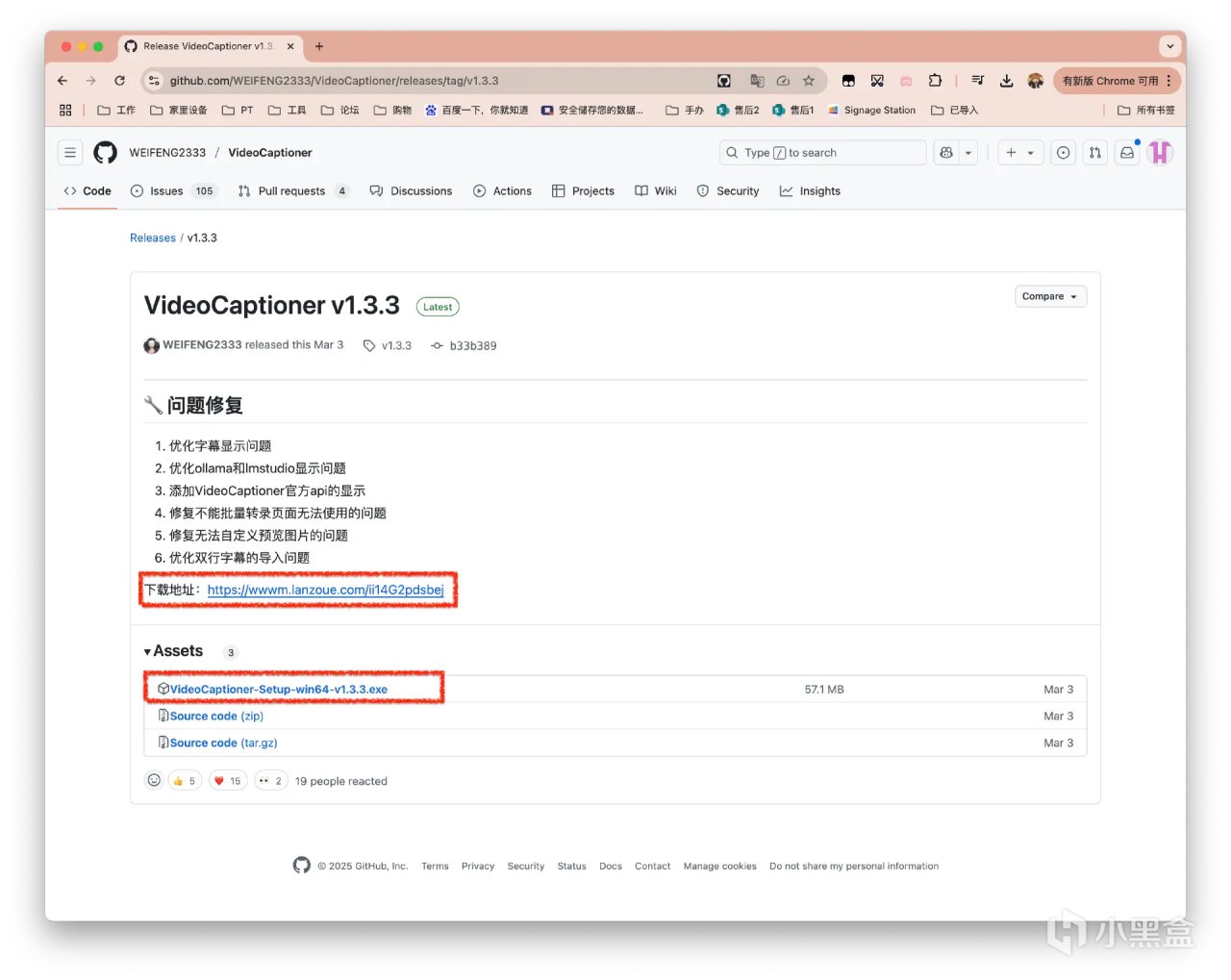
Task: Open VideoCaptioner repository link in header
Action: [270, 153]
